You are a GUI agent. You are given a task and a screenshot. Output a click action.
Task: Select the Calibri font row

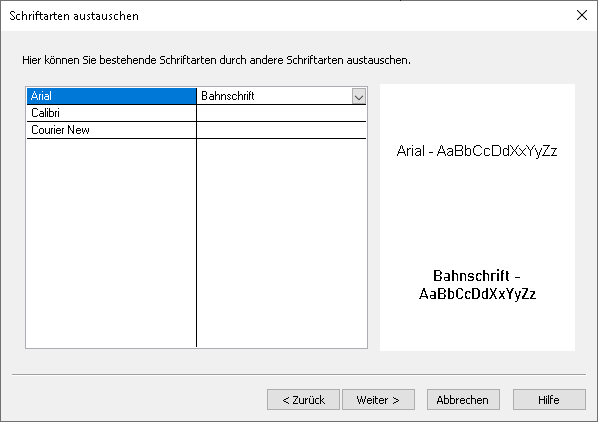111,113
